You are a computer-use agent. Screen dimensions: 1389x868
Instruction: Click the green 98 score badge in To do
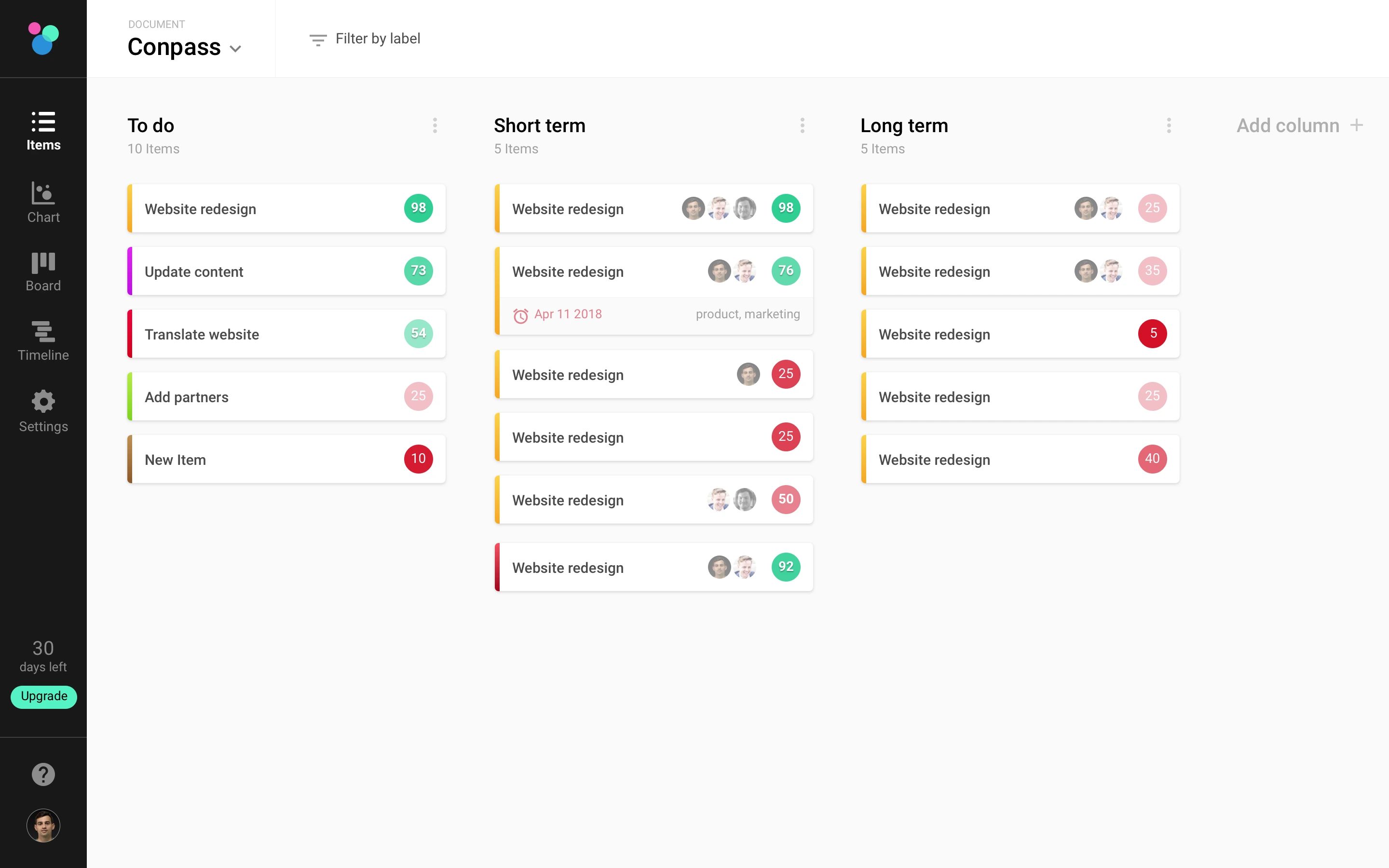coord(419,208)
